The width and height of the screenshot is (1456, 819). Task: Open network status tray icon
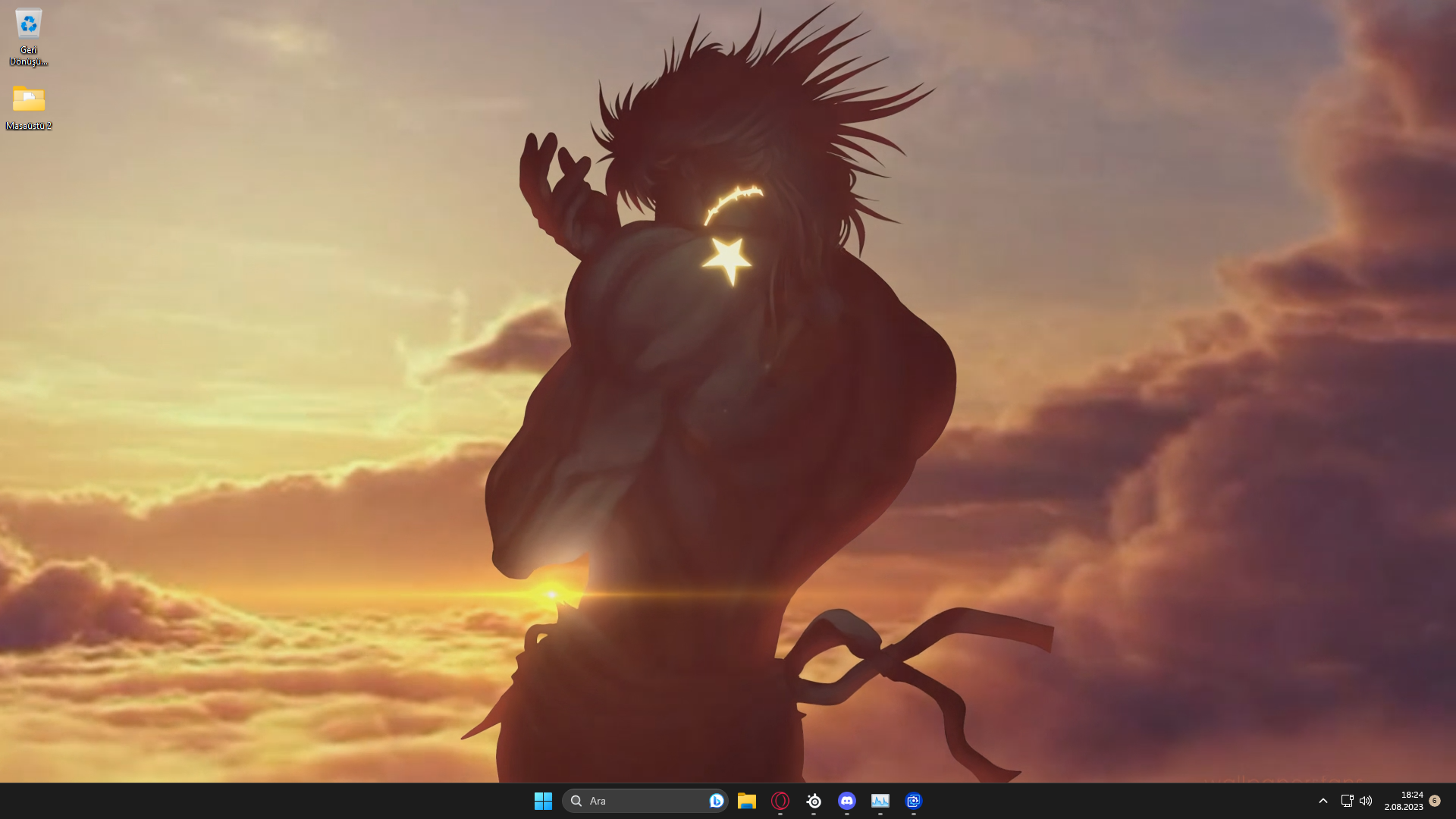(1347, 801)
